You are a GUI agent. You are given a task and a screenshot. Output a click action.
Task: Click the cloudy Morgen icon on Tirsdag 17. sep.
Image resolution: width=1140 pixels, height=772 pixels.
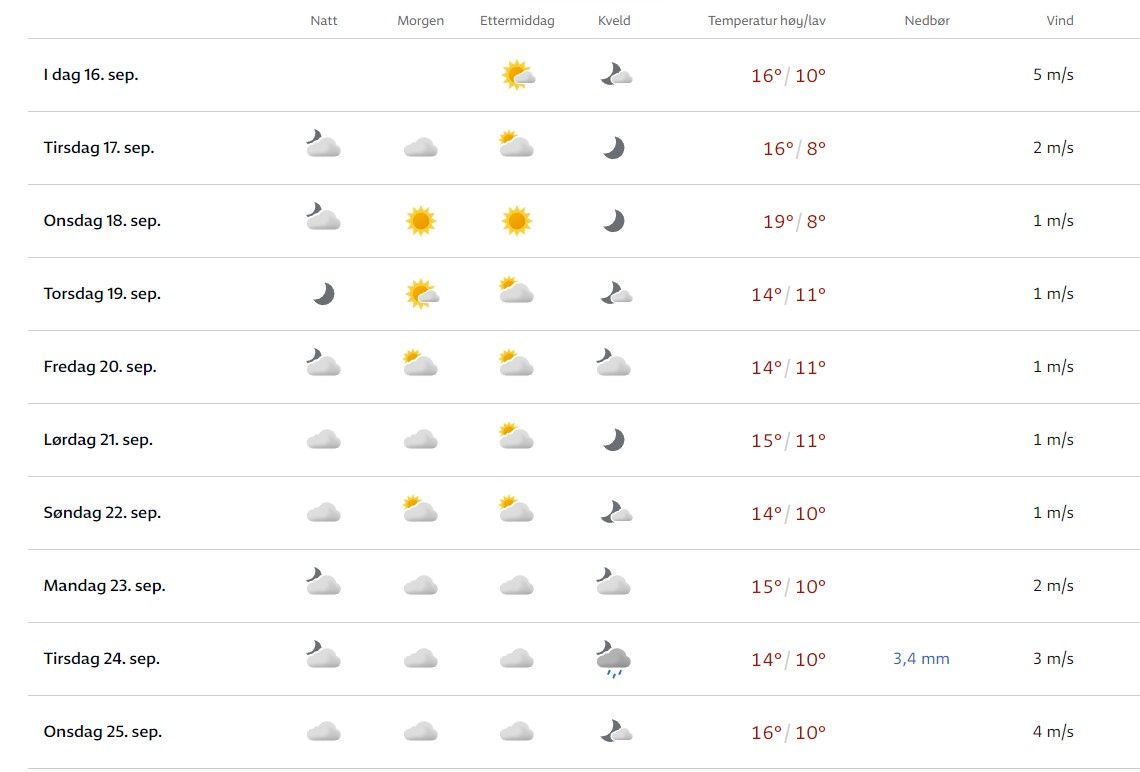pos(421,148)
